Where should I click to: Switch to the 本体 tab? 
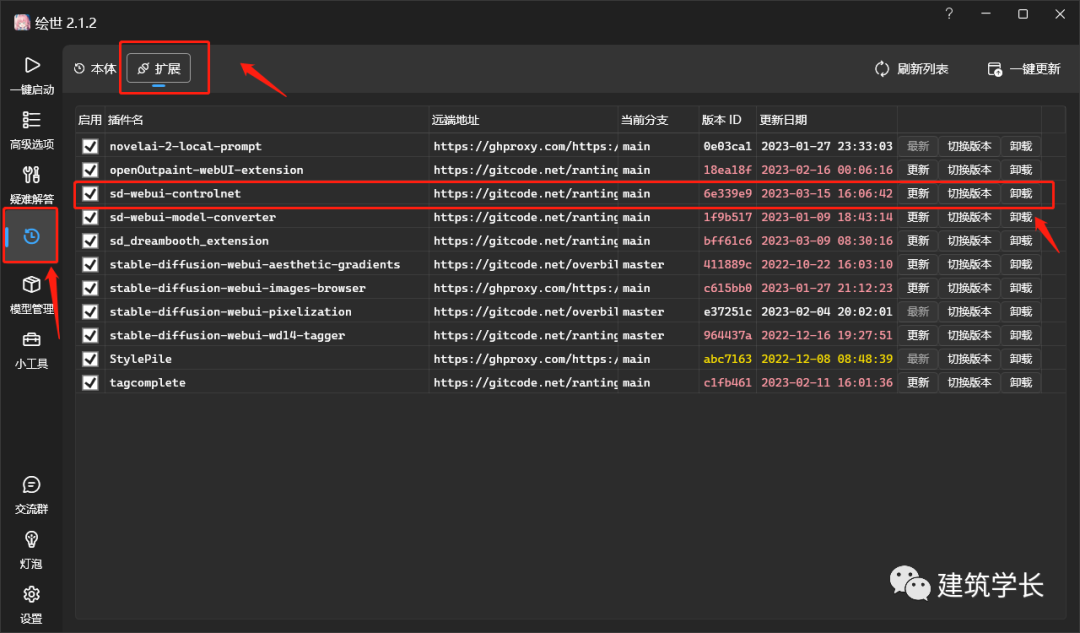[96, 68]
